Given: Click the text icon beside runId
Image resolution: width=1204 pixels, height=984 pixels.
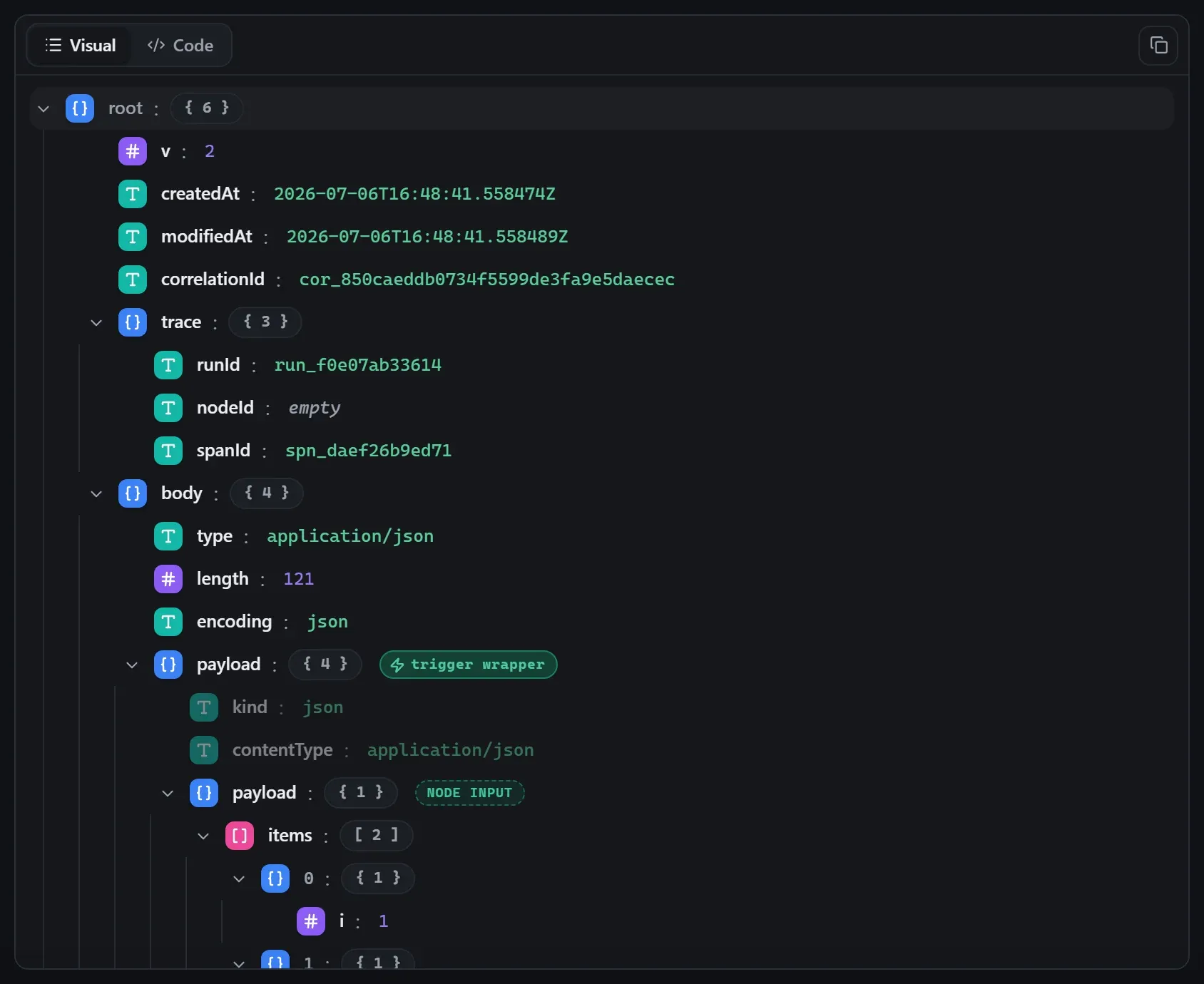Looking at the screenshot, I should (168, 365).
